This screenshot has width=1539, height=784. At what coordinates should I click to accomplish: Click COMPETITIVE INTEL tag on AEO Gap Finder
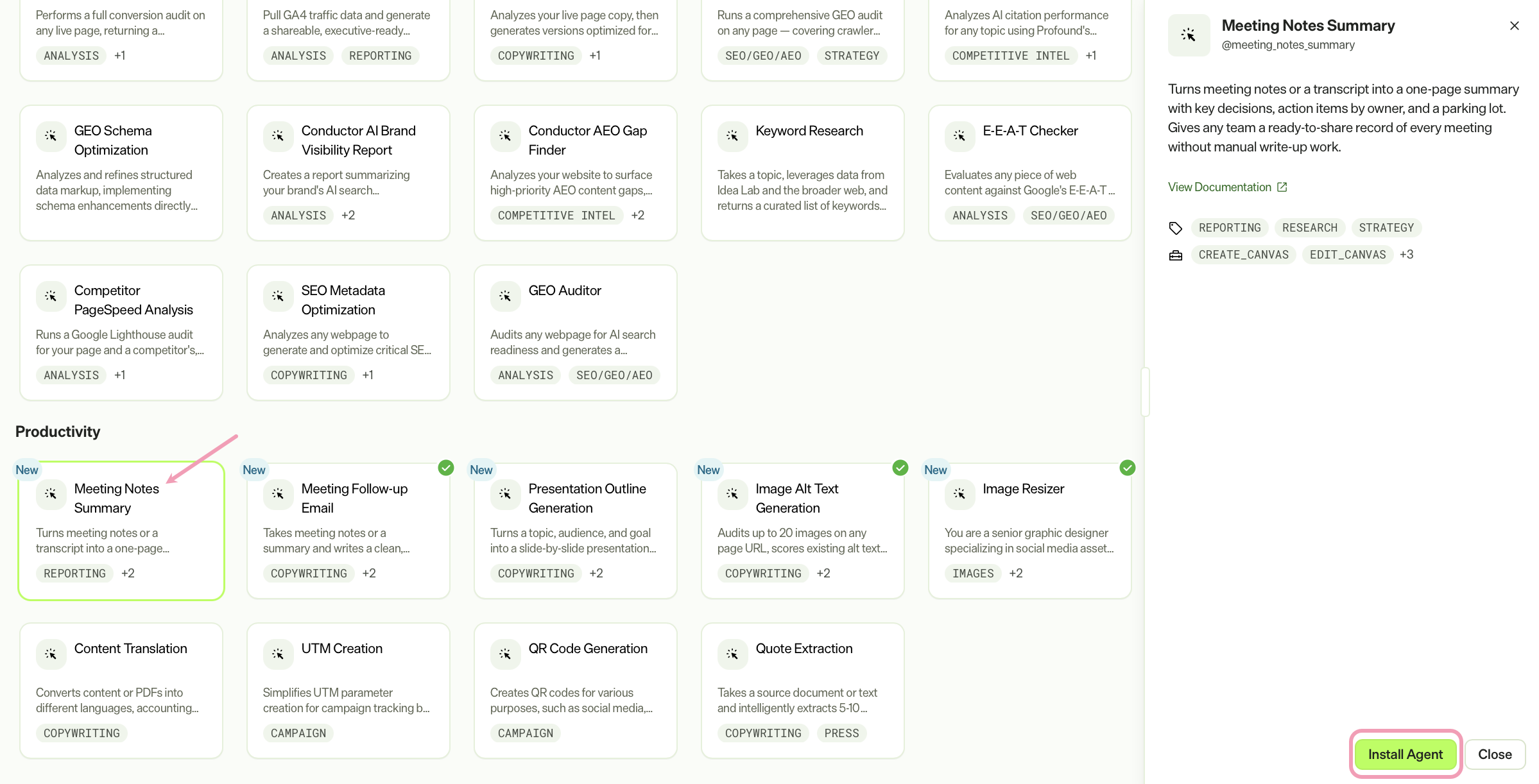click(x=556, y=216)
